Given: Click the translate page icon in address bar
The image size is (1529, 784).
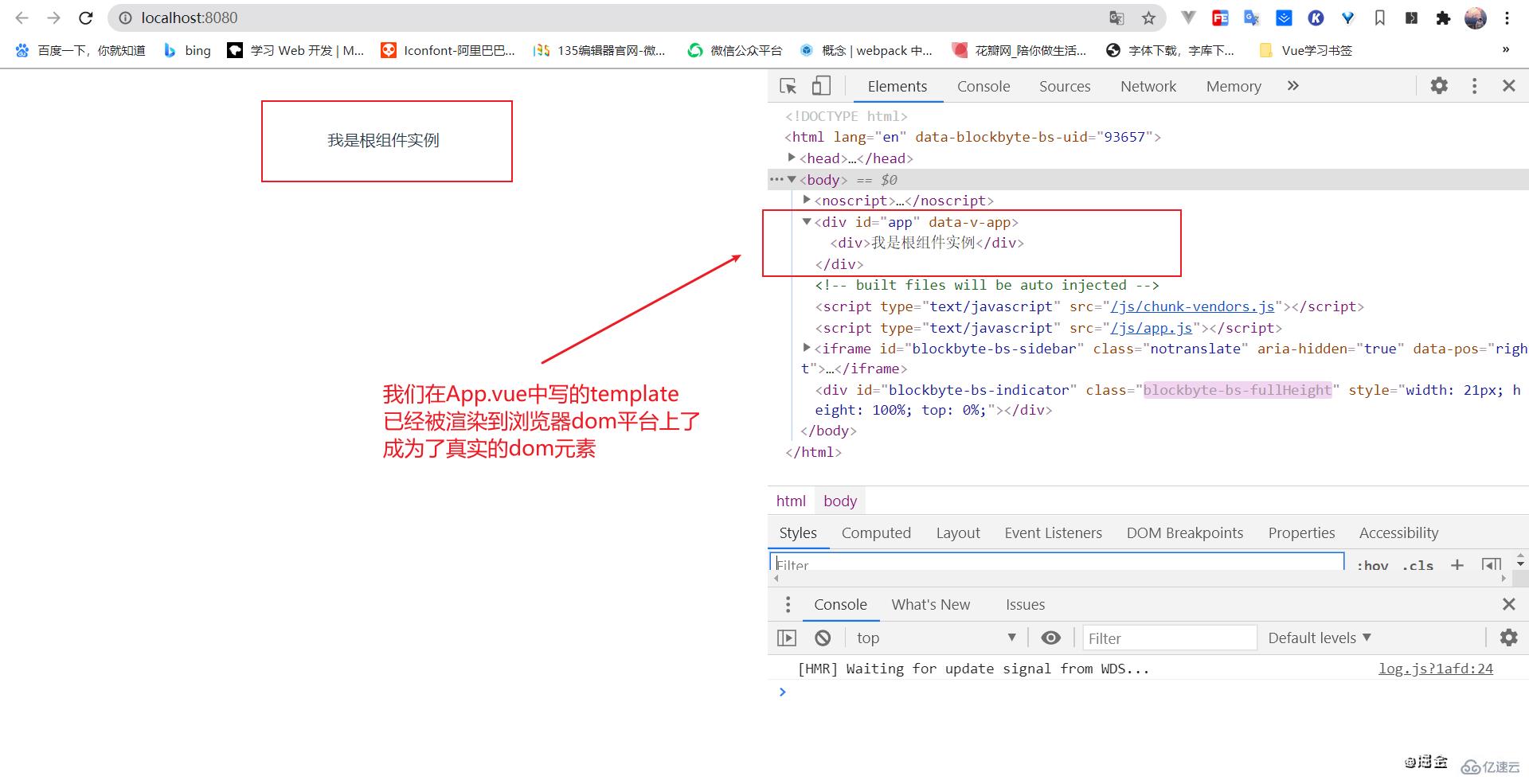Looking at the screenshot, I should [x=1116, y=18].
